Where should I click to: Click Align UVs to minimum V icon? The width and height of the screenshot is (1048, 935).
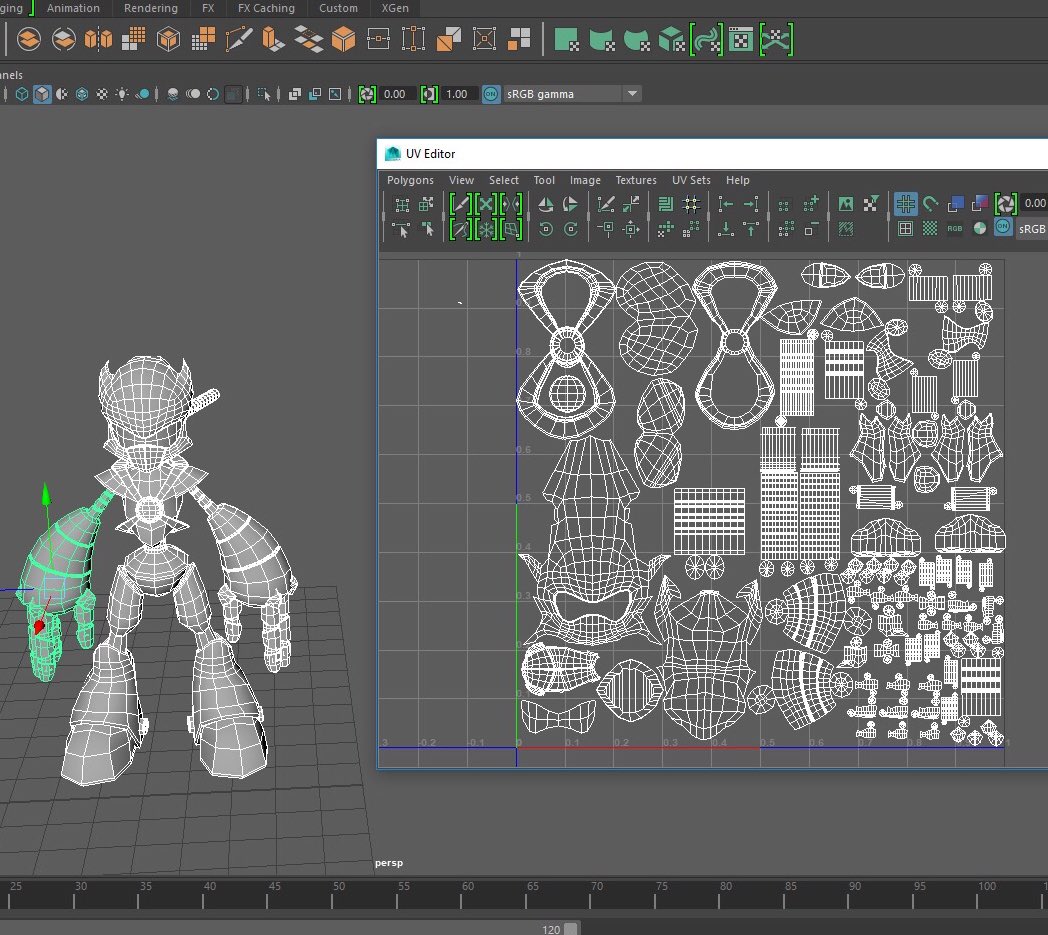[726, 229]
